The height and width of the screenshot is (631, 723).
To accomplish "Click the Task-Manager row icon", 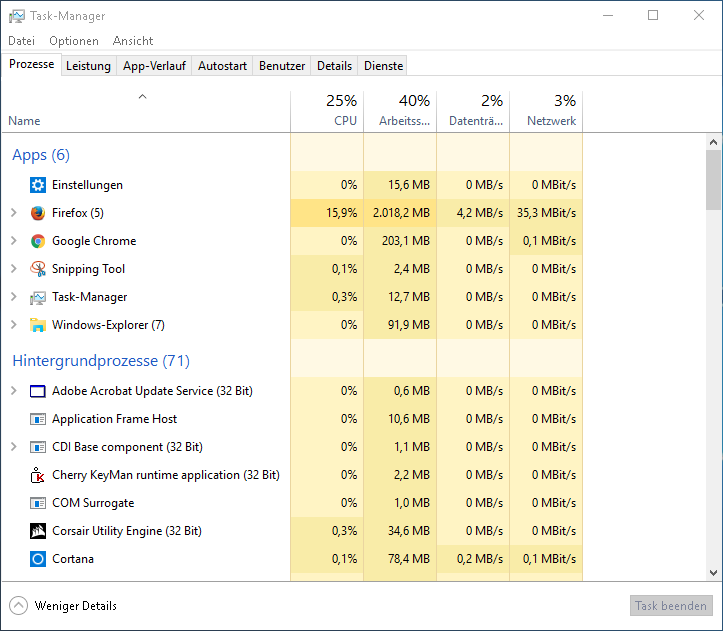I will [38, 298].
